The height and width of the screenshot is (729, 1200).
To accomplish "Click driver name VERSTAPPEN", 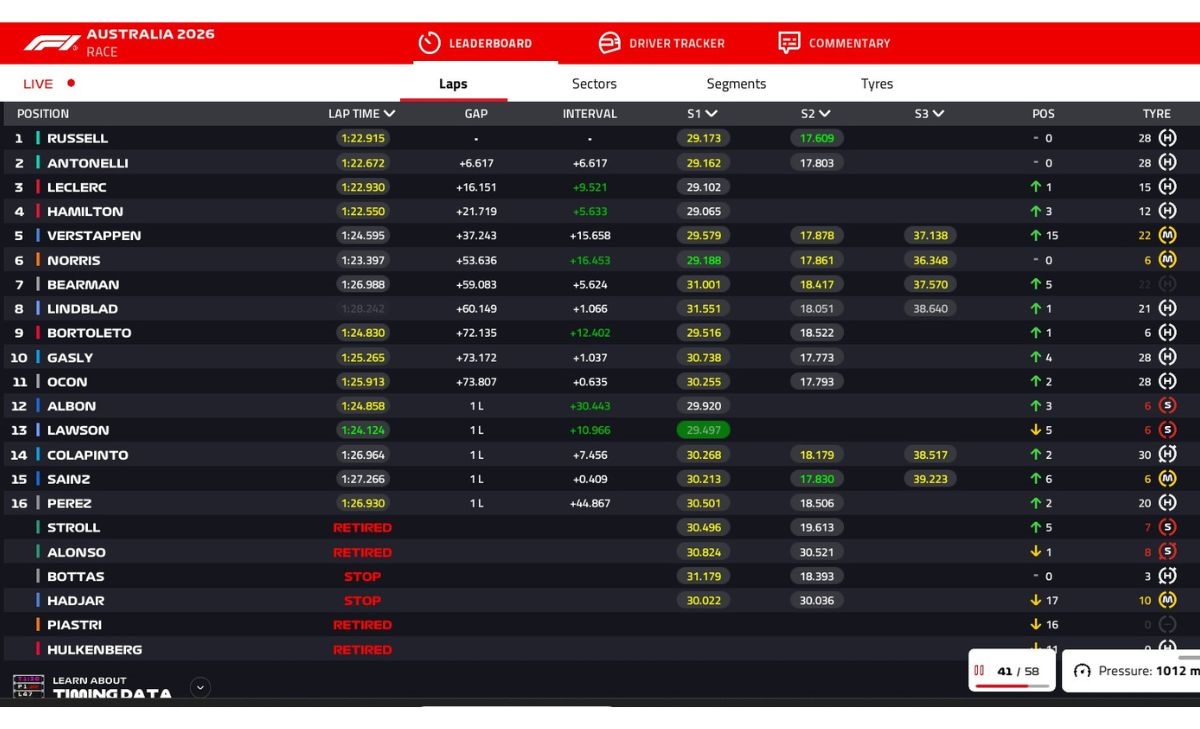I will [94, 236].
